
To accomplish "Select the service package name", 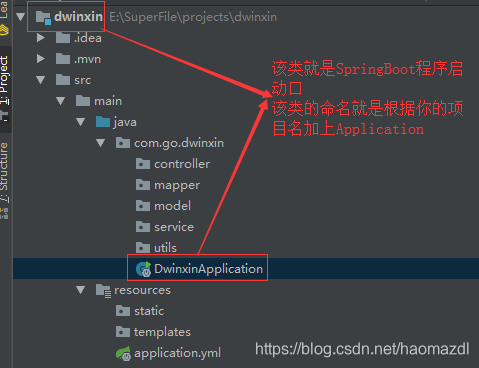I will (174, 227).
